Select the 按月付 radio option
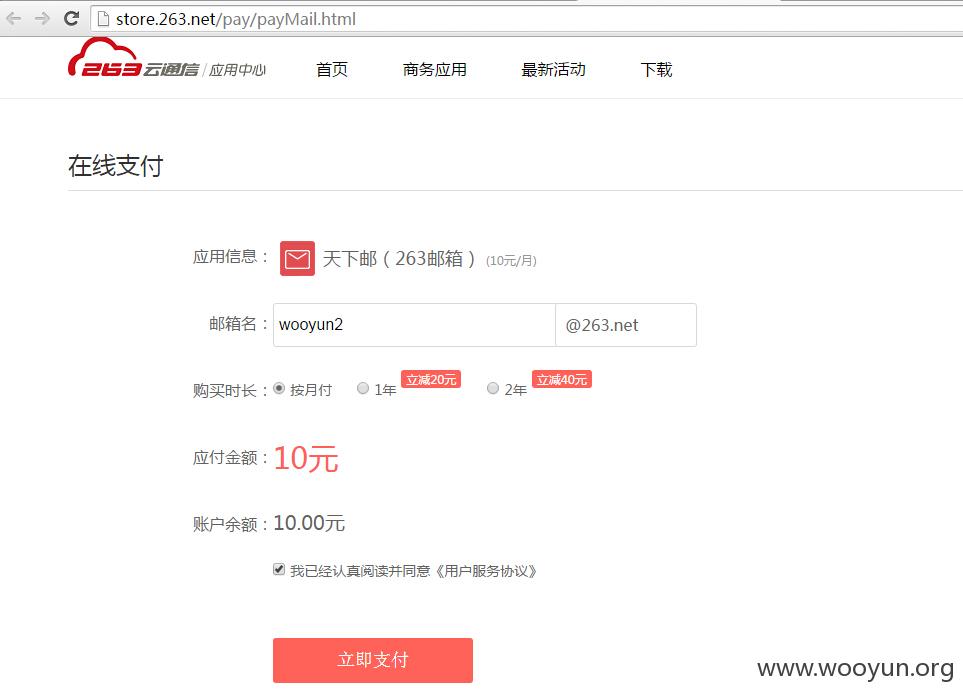Viewport: 963px width, 697px height. [279, 388]
